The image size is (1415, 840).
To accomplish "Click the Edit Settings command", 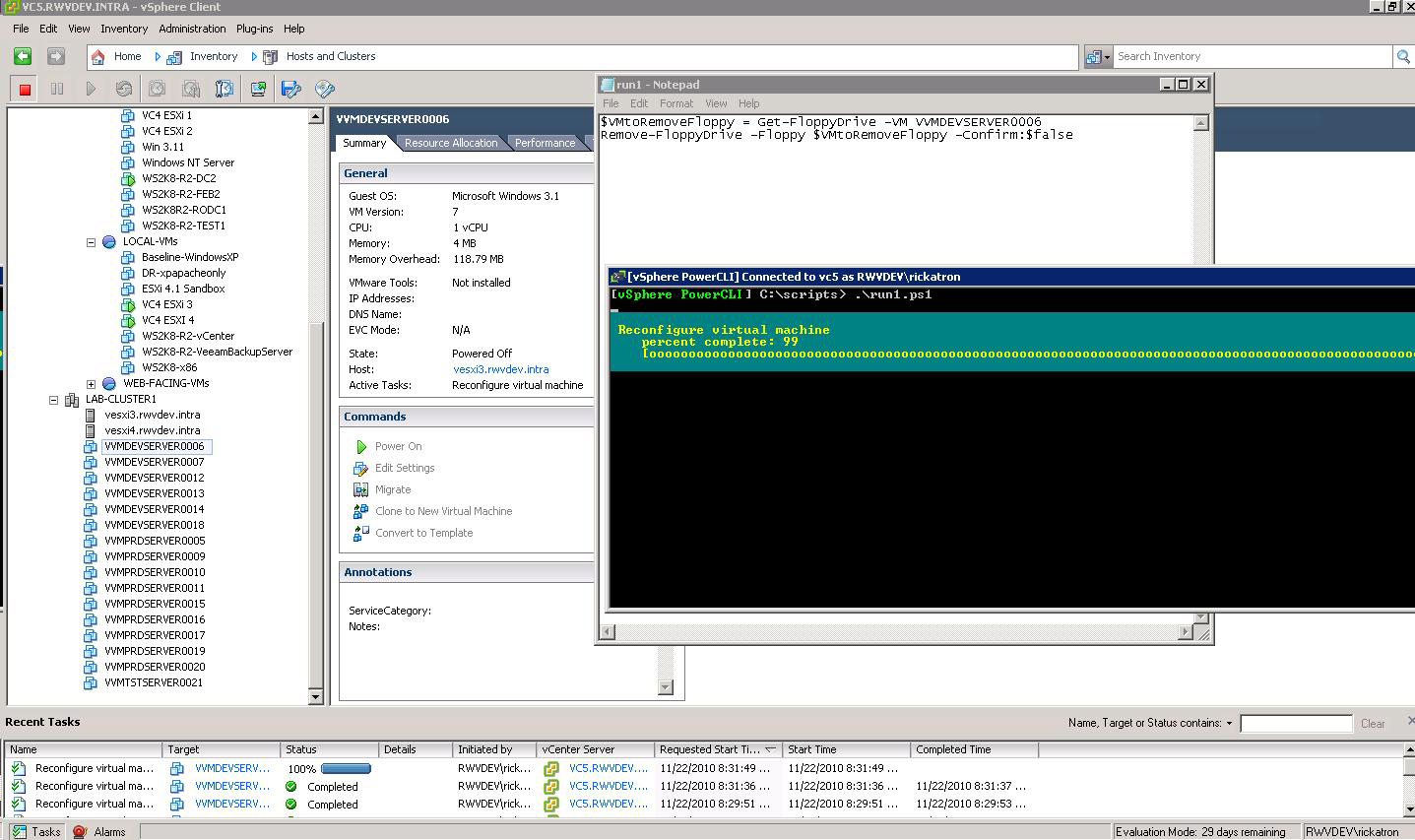I will [x=405, y=468].
